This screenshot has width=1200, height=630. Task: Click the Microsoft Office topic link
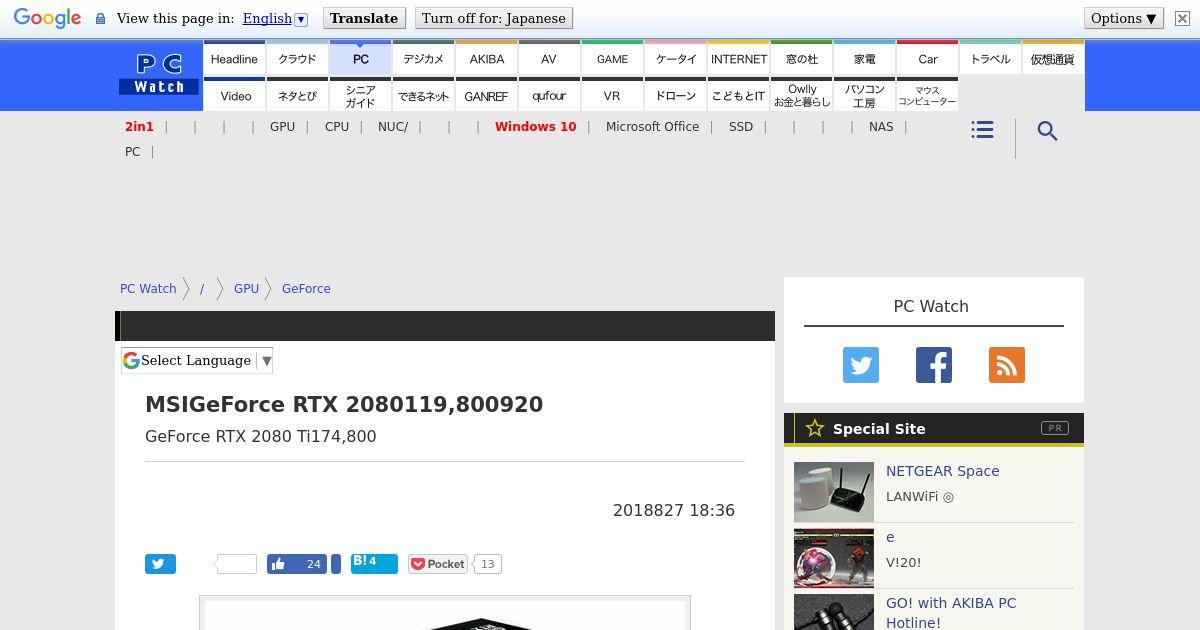652,127
